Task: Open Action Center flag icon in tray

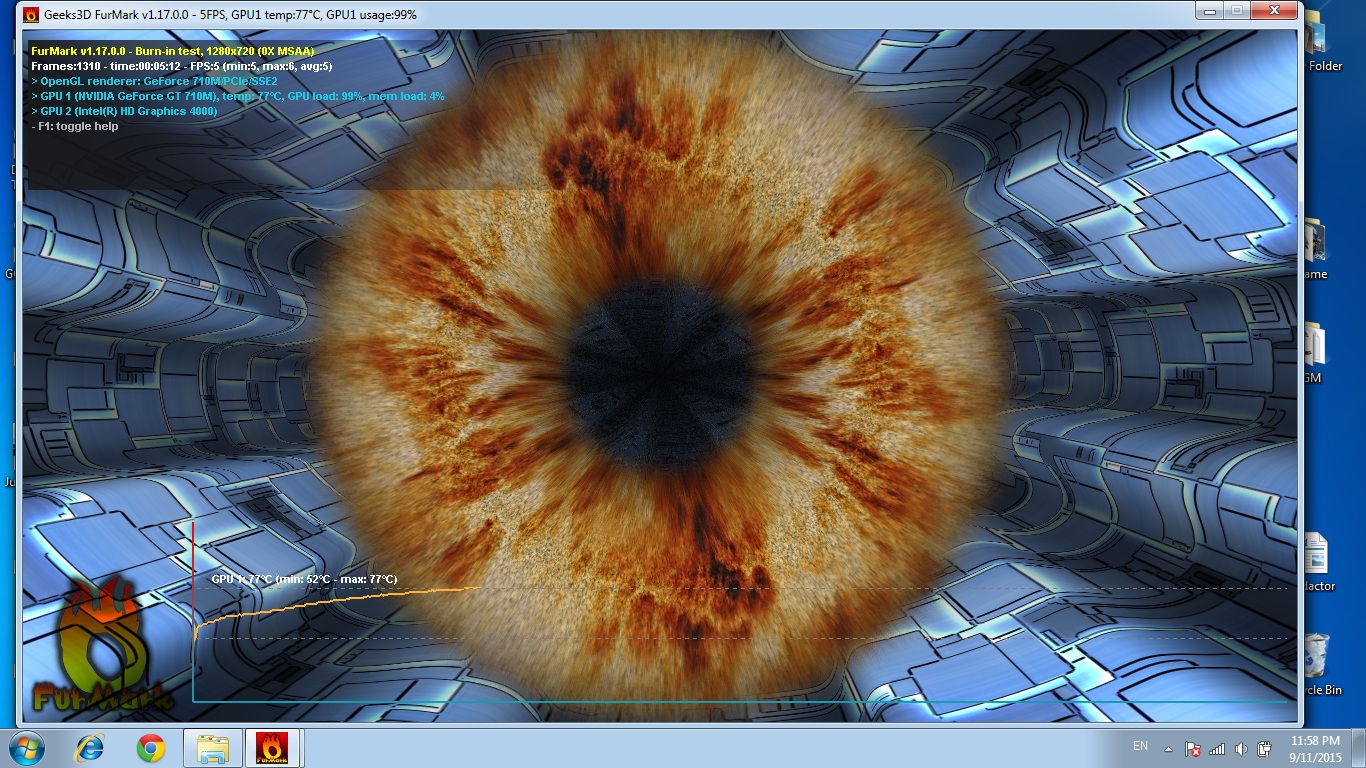Action: (1192, 748)
